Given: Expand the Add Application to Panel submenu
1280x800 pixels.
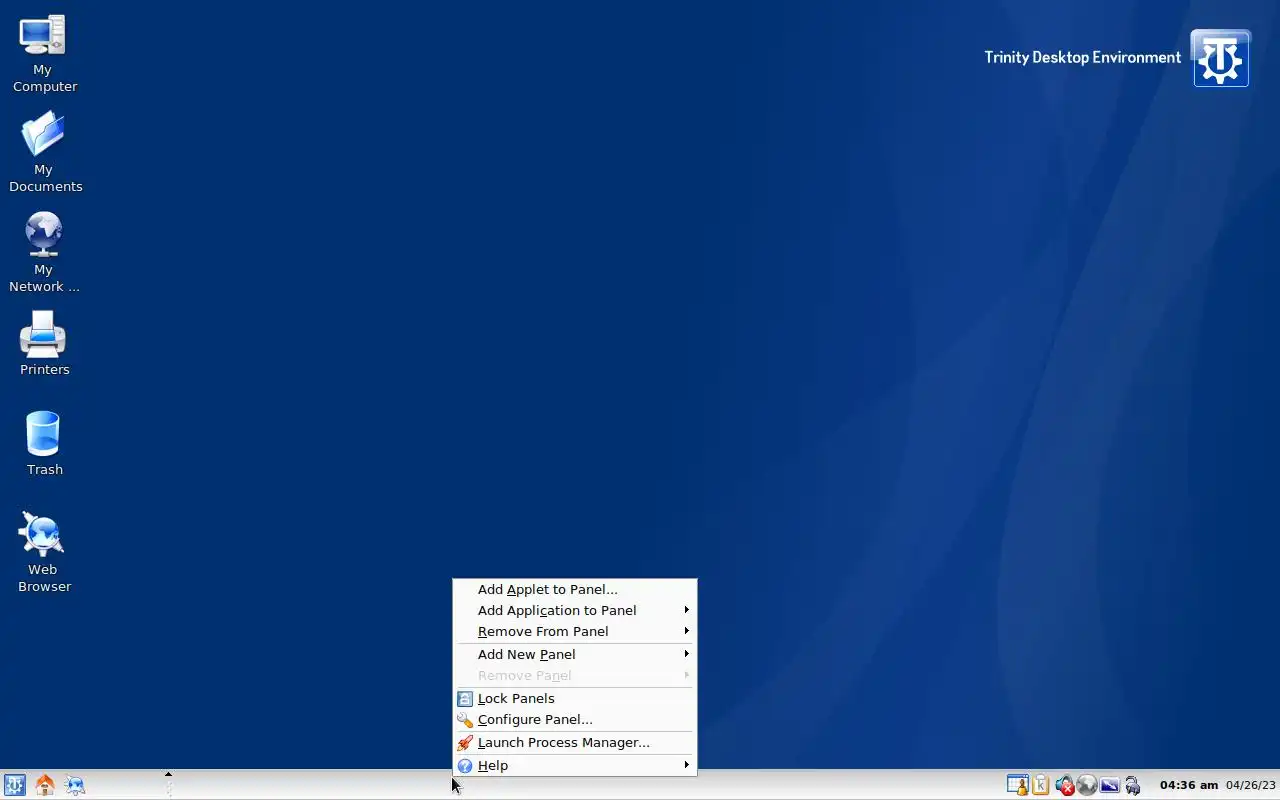Looking at the screenshot, I should [574, 611].
